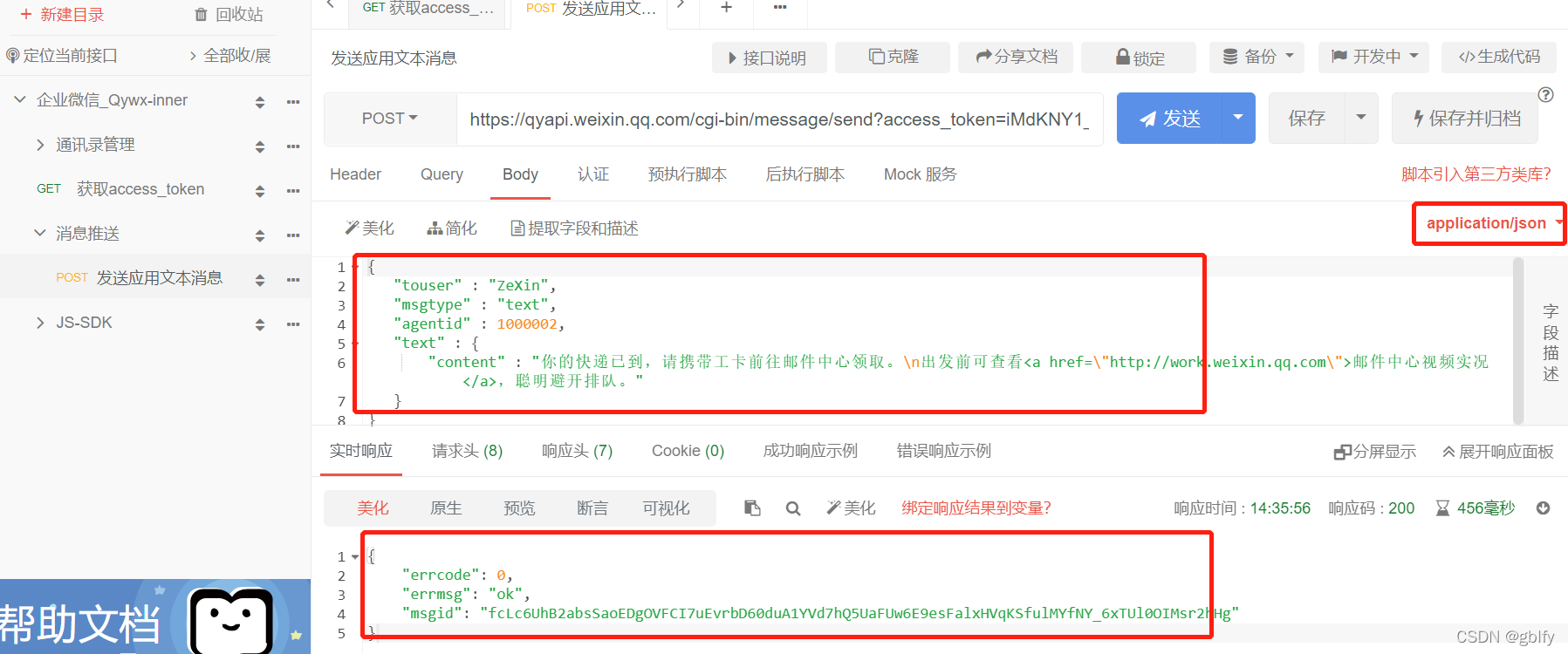Click the 克隆 clone button

coord(893,57)
